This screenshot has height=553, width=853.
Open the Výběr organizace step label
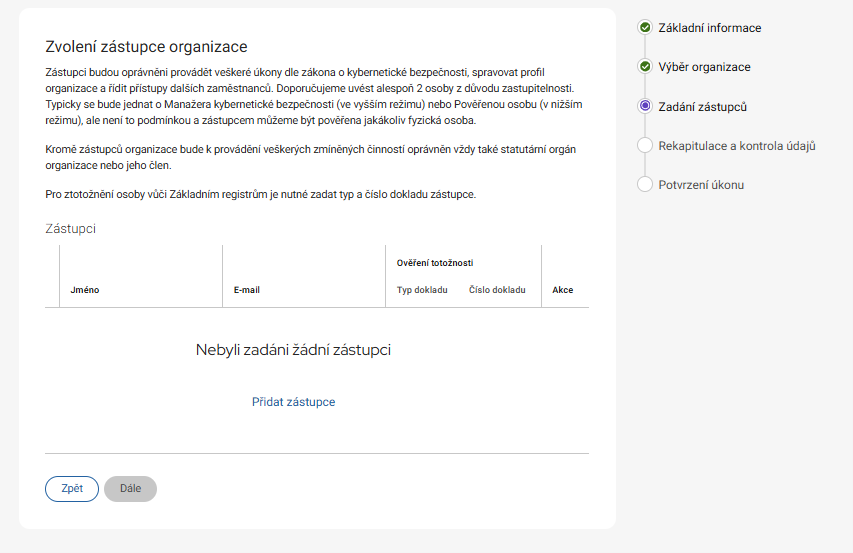704,67
